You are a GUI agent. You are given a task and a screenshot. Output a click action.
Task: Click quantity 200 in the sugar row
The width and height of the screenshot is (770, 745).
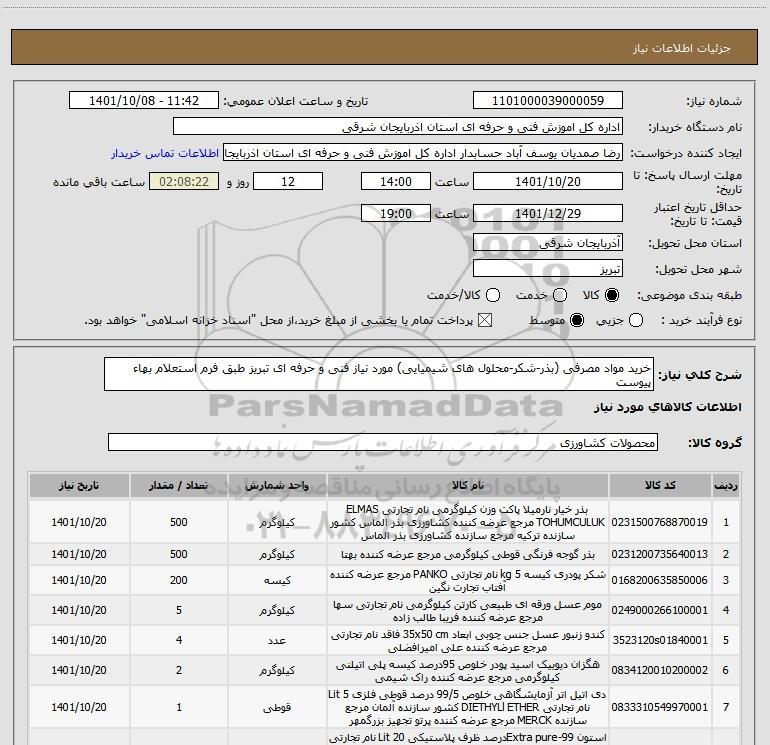click(179, 580)
